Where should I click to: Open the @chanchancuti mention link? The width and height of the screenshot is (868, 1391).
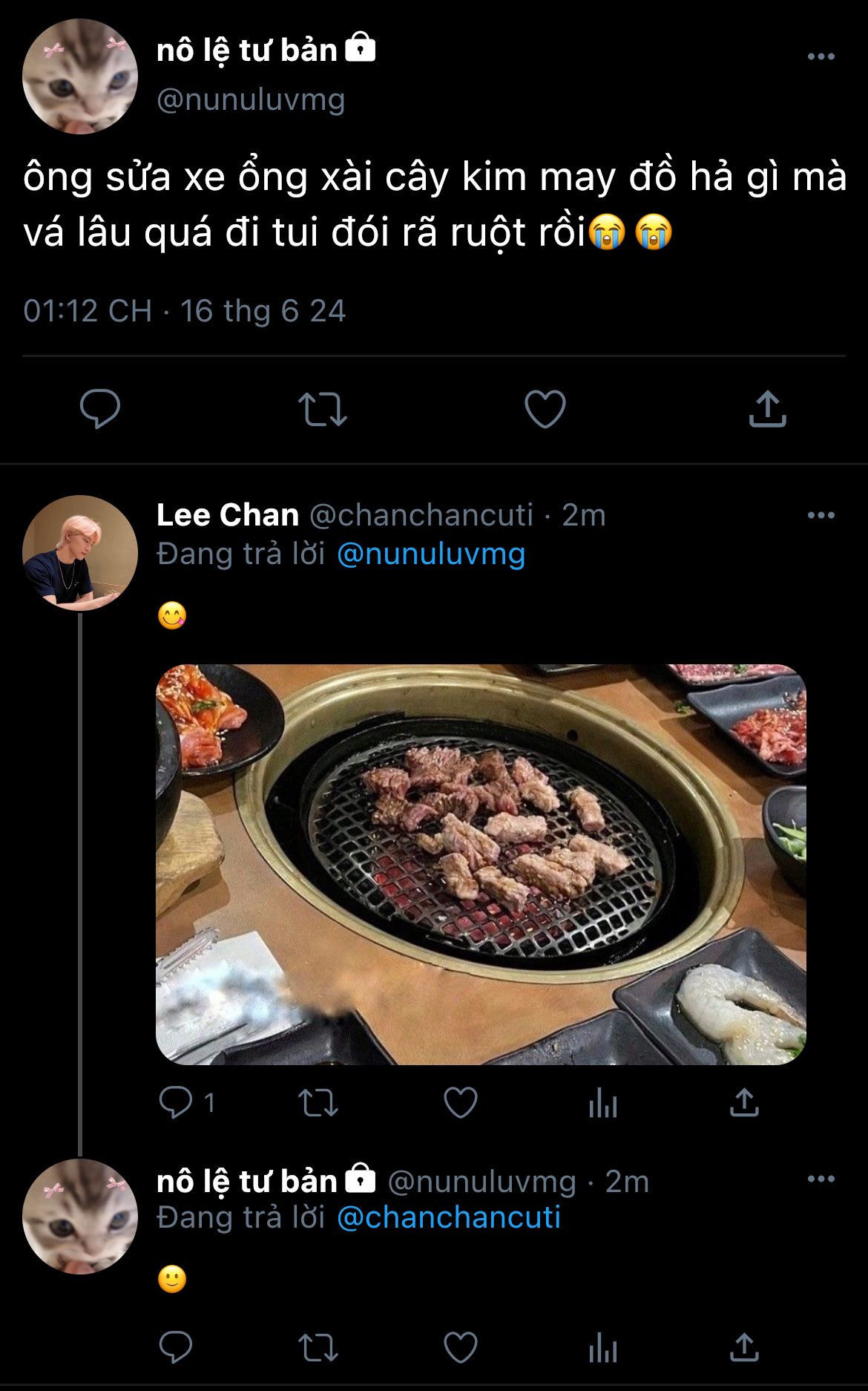click(x=449, y=1217)
